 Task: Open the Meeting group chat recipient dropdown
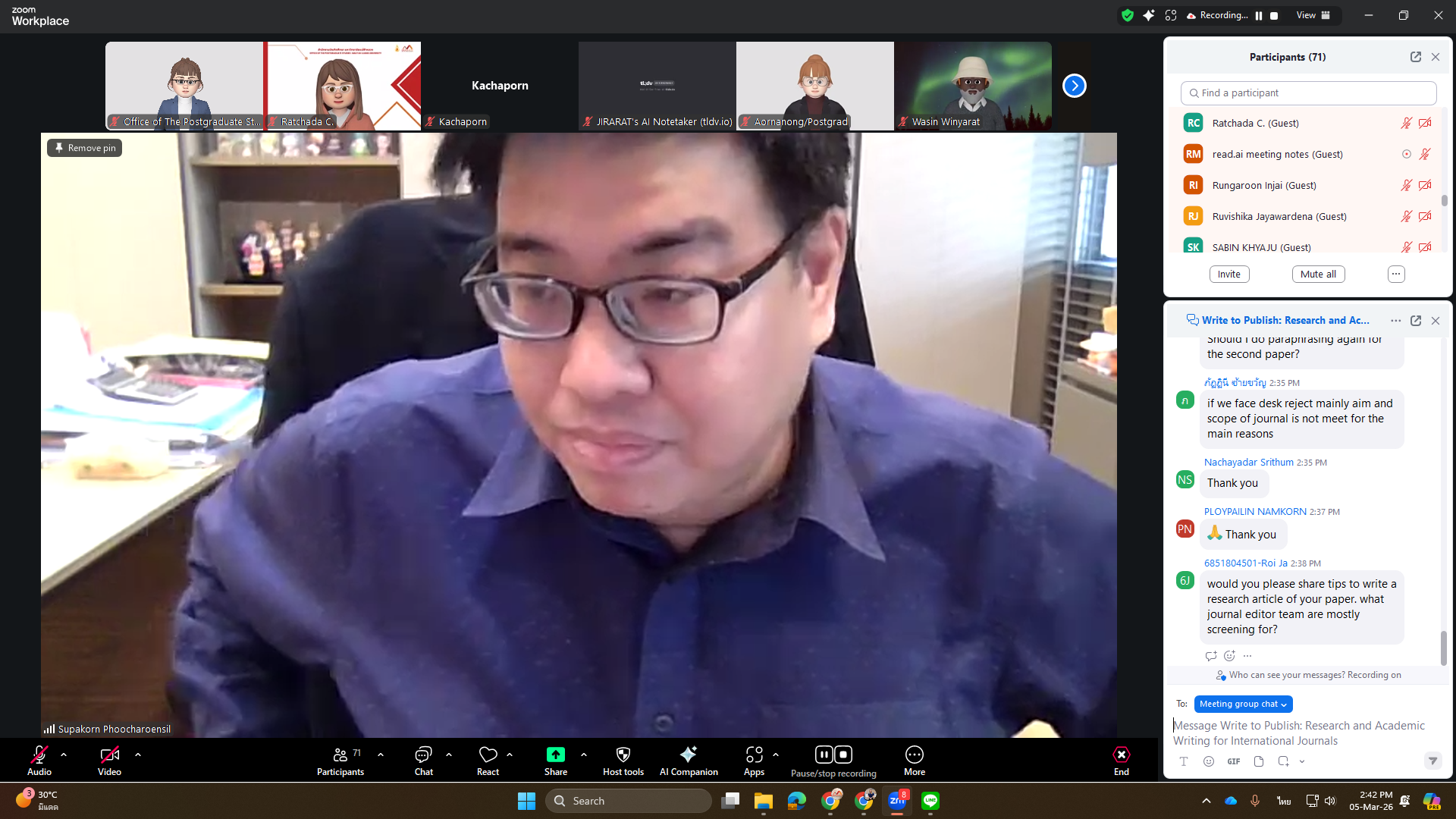click(x=1242, y=704)
